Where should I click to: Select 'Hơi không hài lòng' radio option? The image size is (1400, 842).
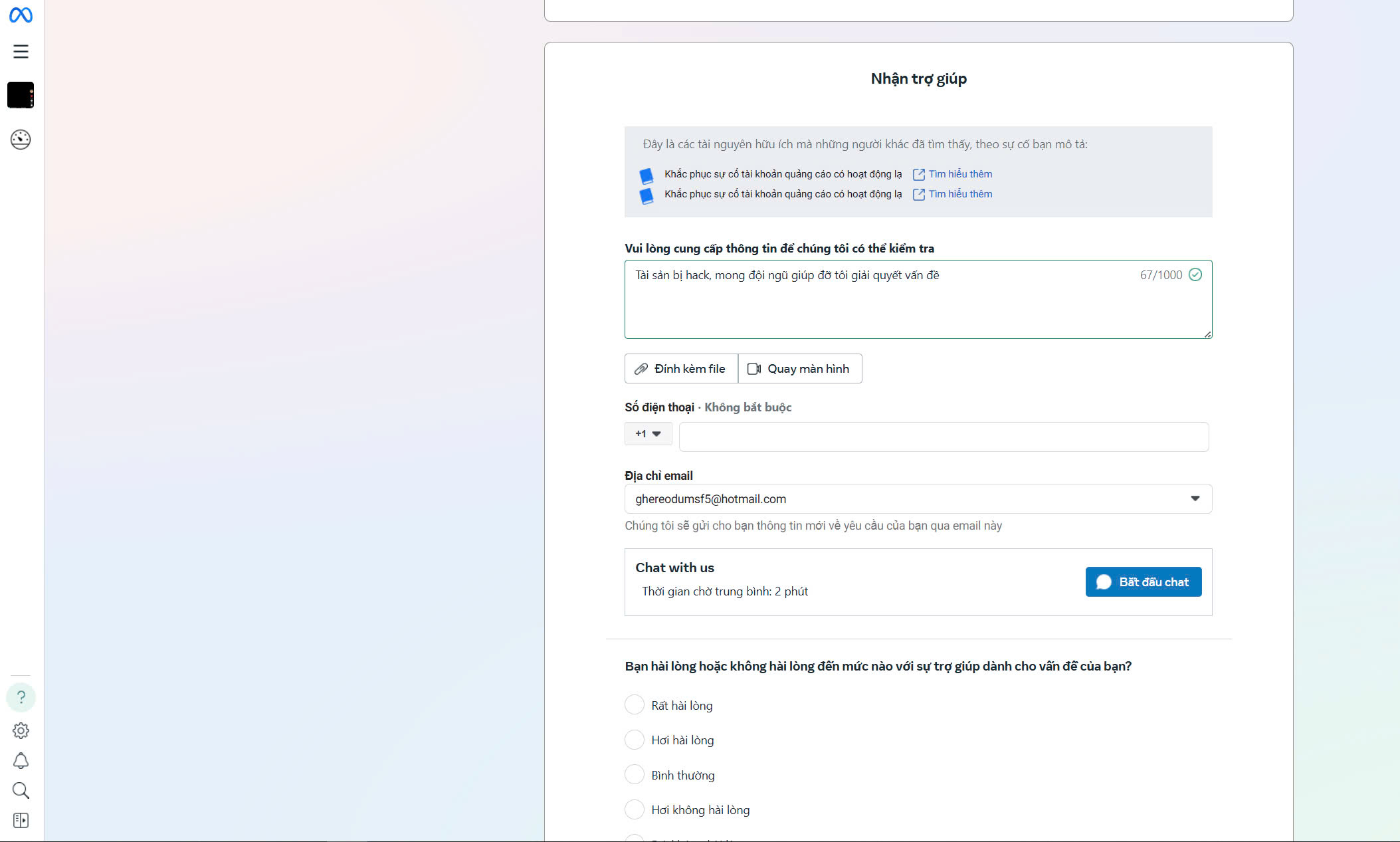point(635,809)
